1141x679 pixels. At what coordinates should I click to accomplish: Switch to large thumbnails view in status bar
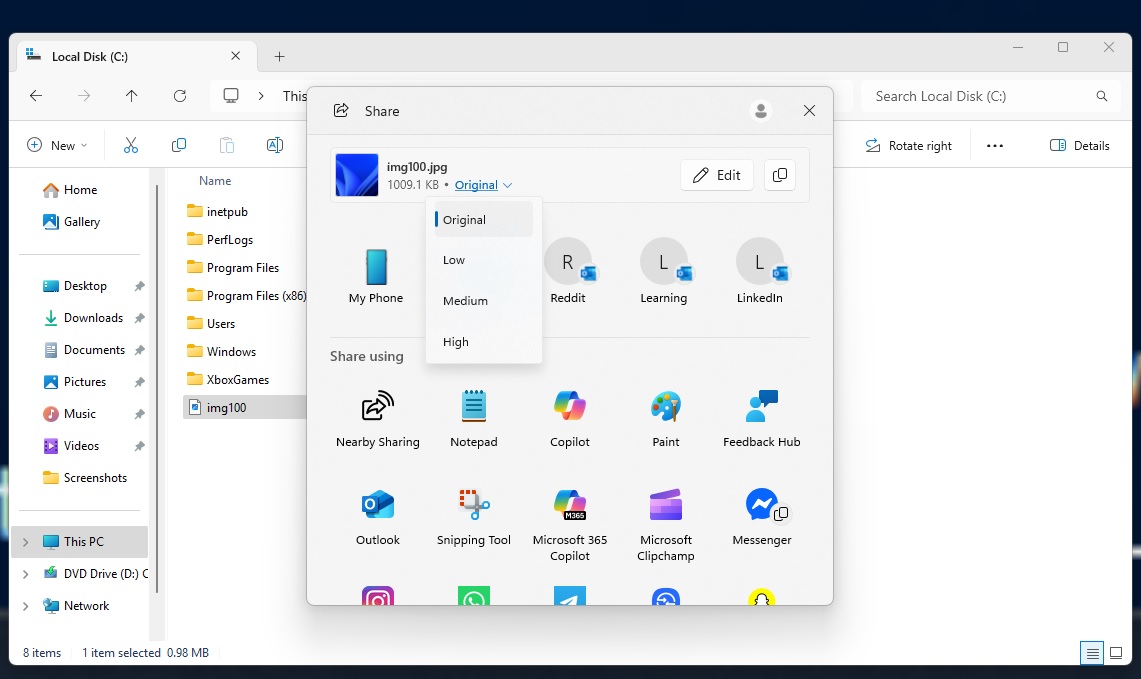pos(1116,653)
